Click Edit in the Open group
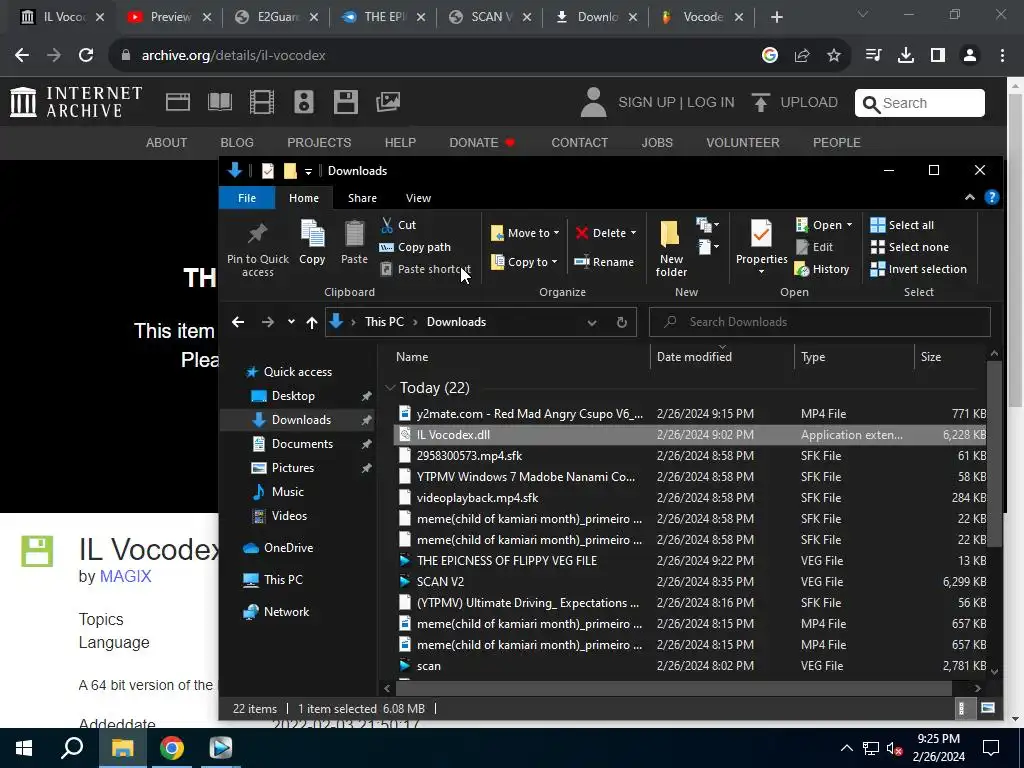 tap(814, 247)
